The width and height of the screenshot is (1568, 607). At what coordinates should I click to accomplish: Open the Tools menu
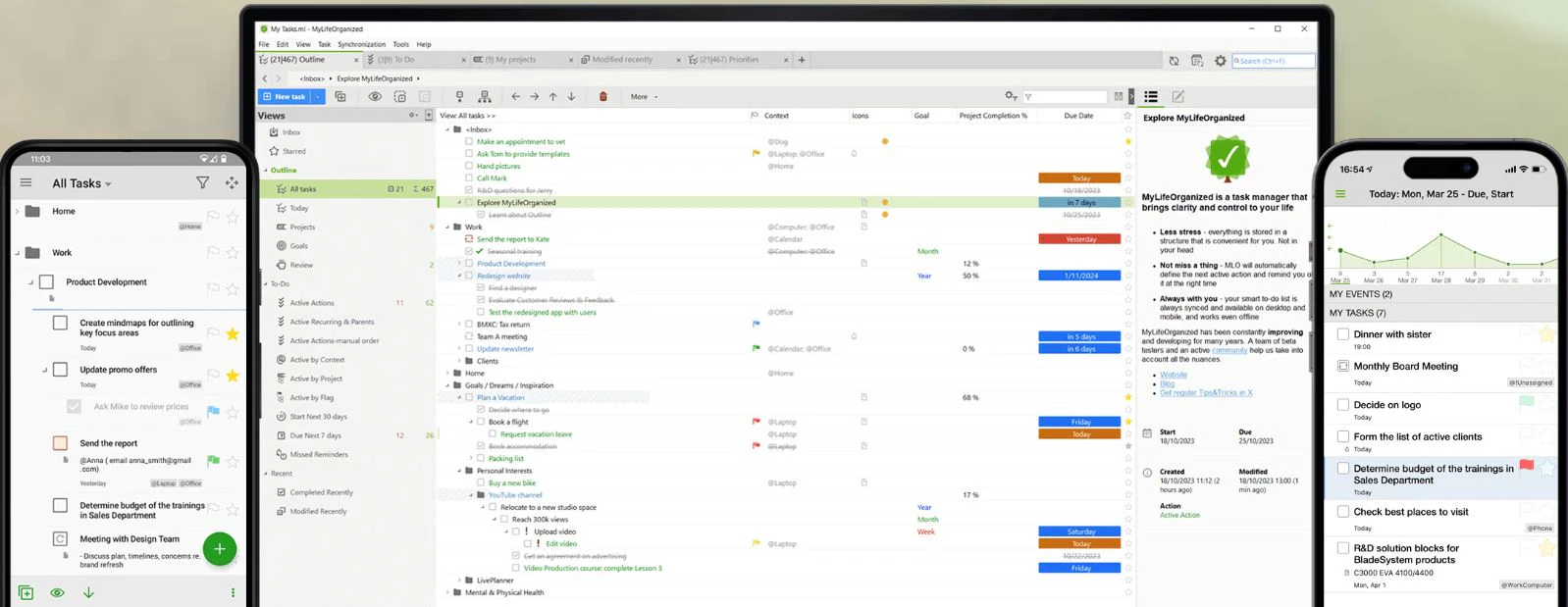click(x=401, y=44)
